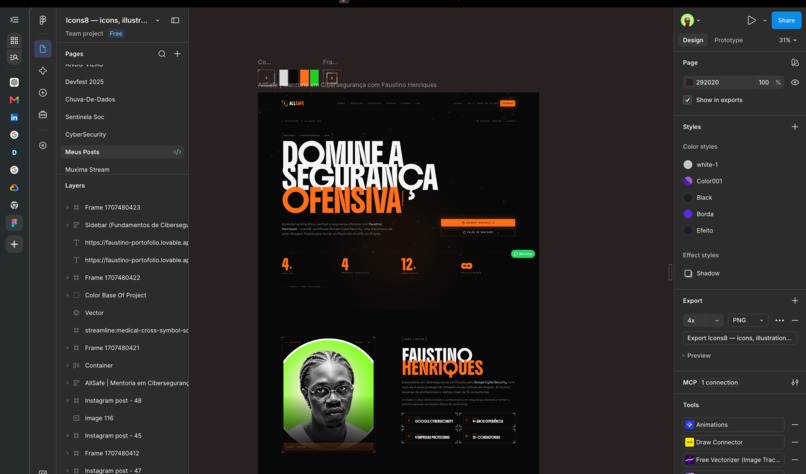Select the file pages icon in Figma sidebar
806x474 pixels.
tap(43, 49)
